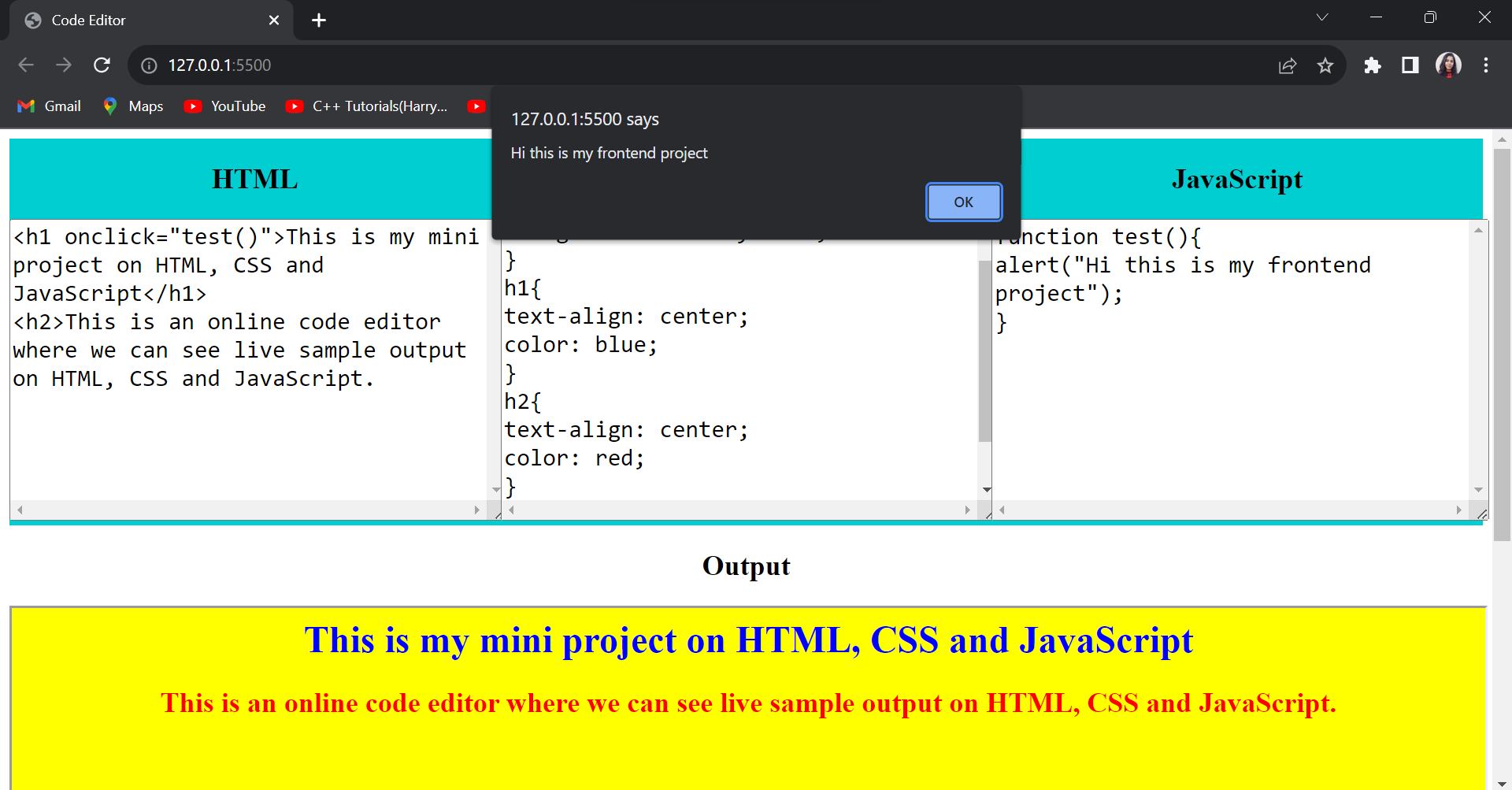The width and height of the screenshot is (1512, 790).
Task: Click the back navigation arrow
Action: [26, 65]
